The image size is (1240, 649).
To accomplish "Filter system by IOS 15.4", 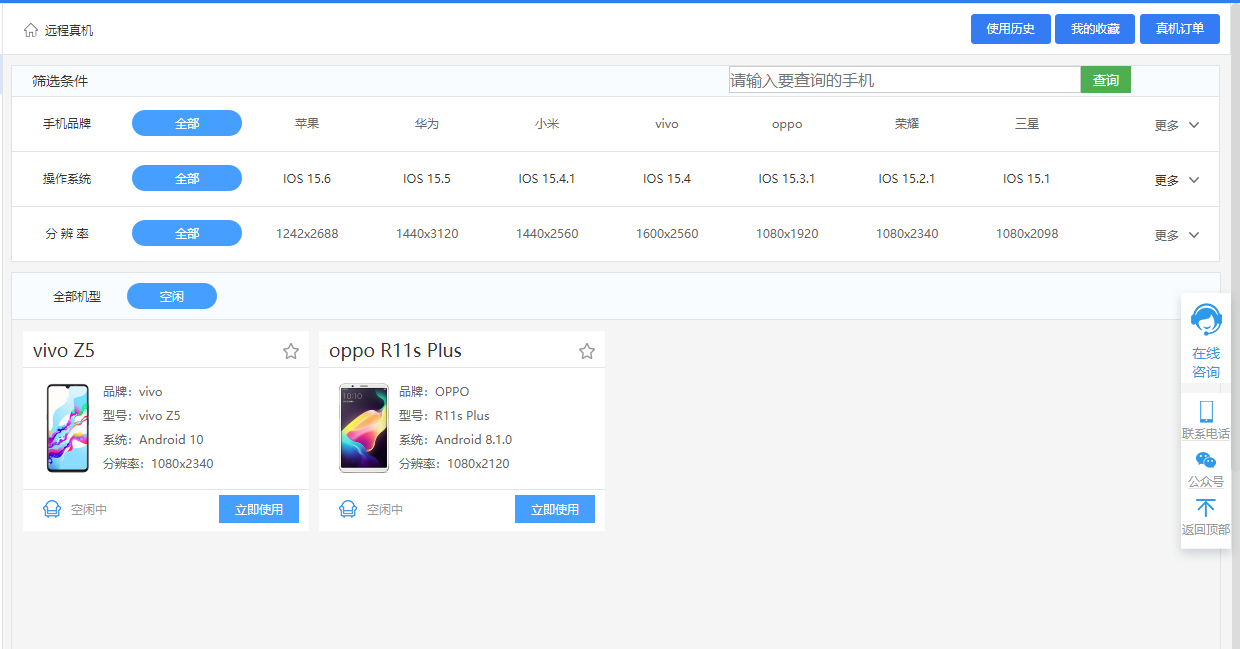I will [x=667, y=179].
